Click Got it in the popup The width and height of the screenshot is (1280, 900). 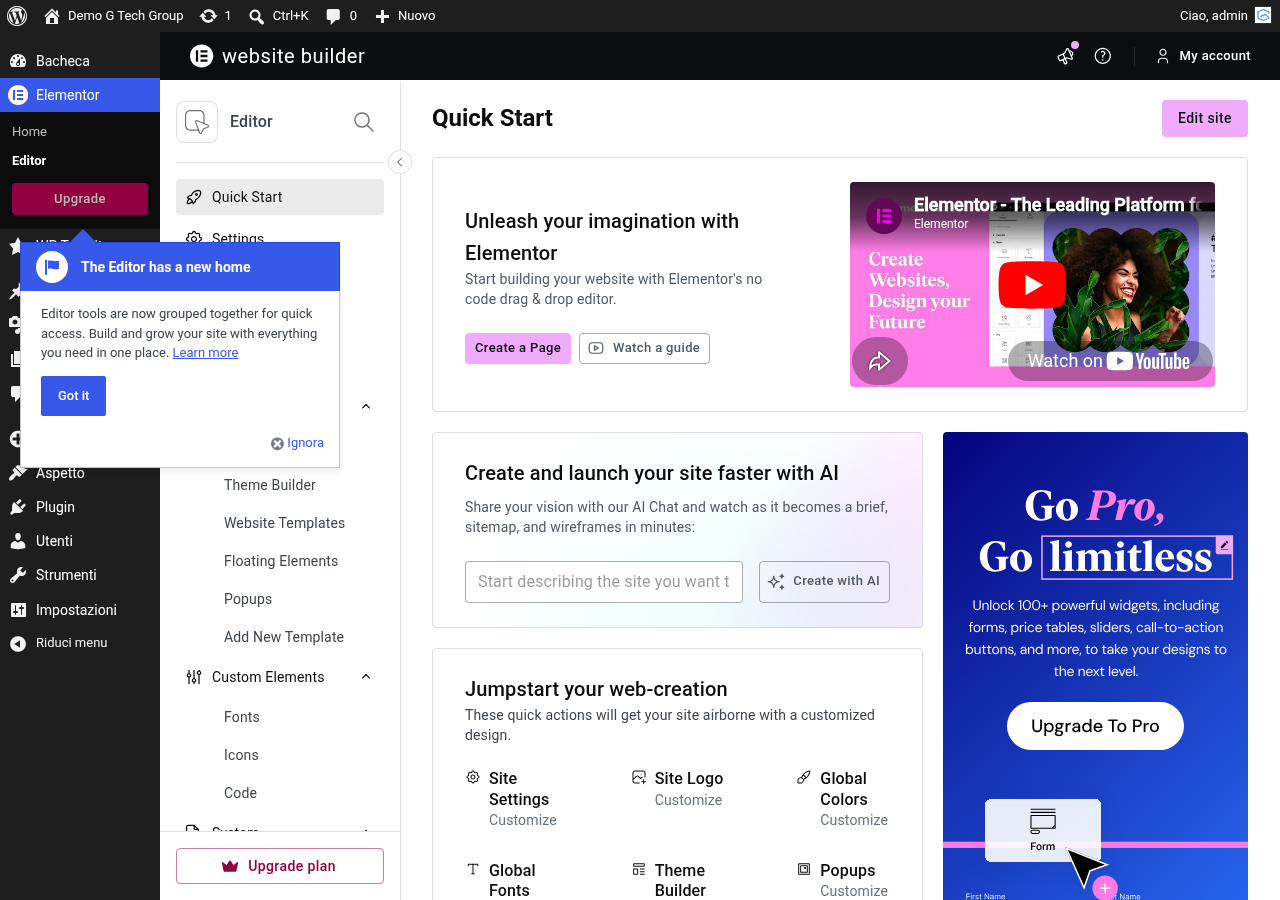pos(73,396)
